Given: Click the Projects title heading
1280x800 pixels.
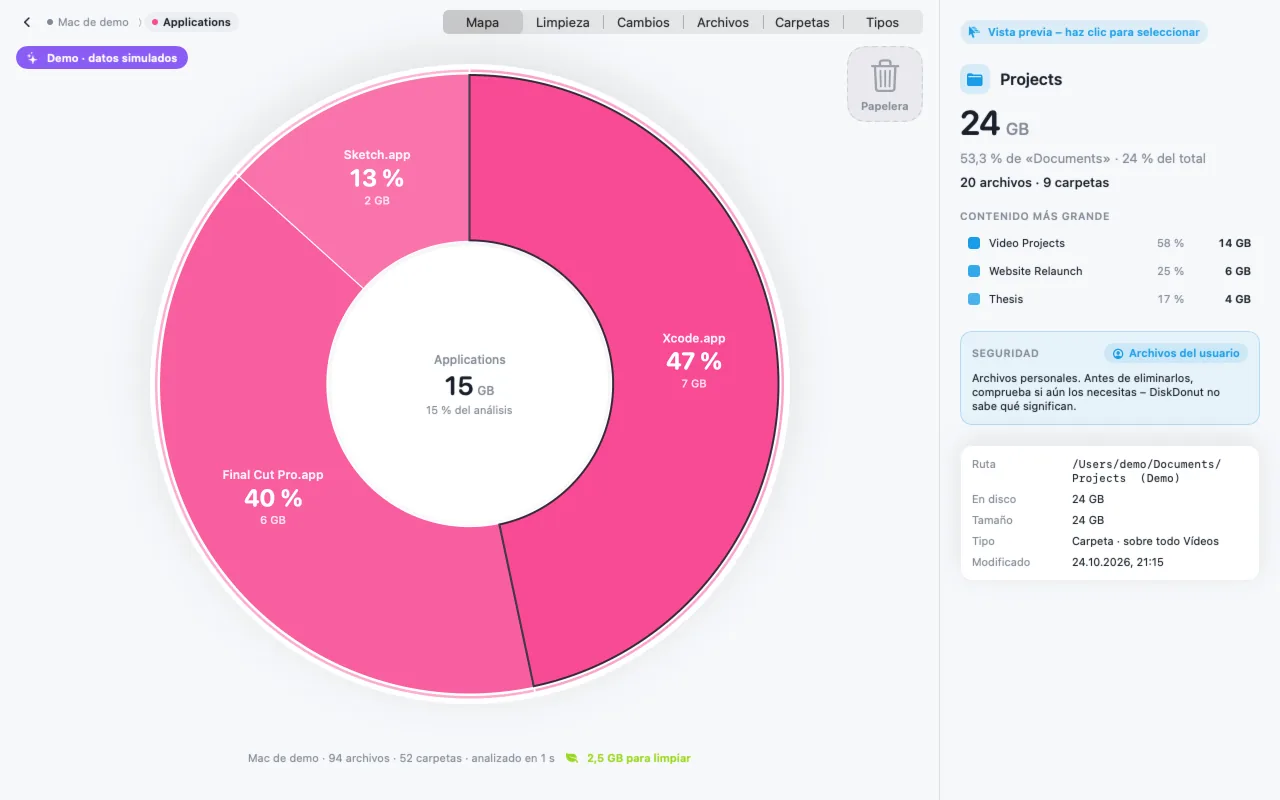Looking at the screenshot, I should (1031, 79).
